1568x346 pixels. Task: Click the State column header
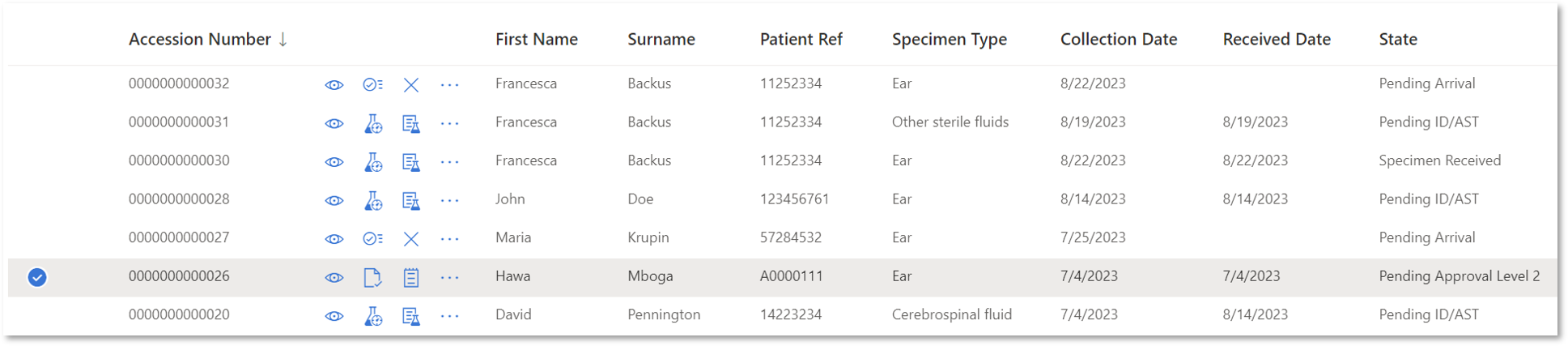click(1398, 39)
